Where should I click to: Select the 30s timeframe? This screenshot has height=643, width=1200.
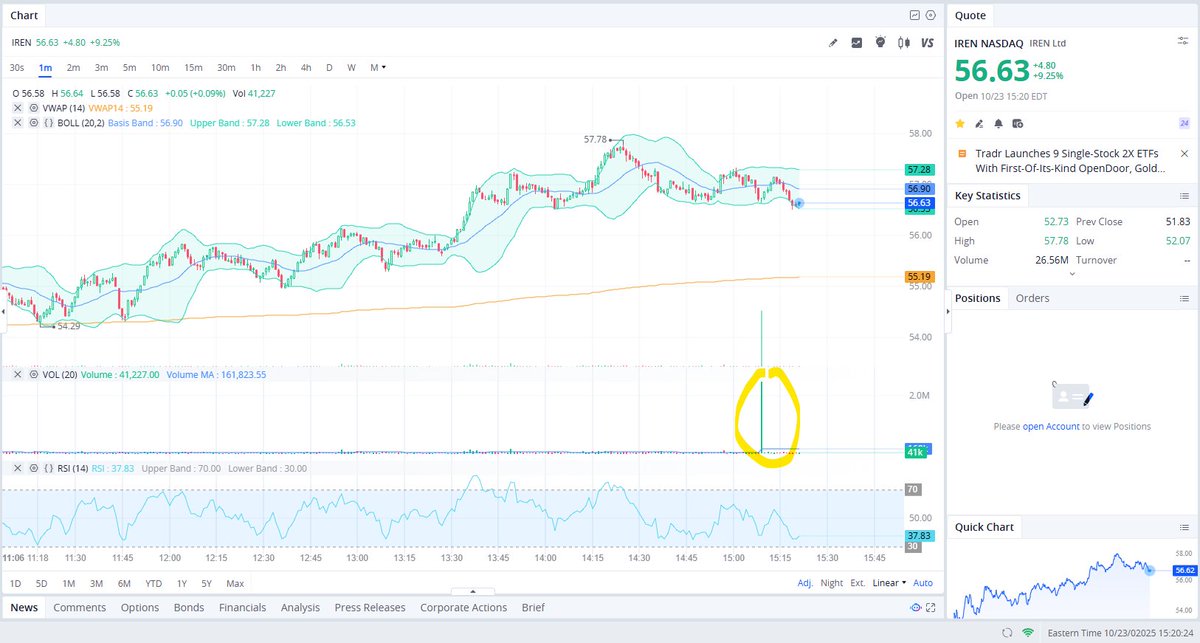click(x=17, y=67)
